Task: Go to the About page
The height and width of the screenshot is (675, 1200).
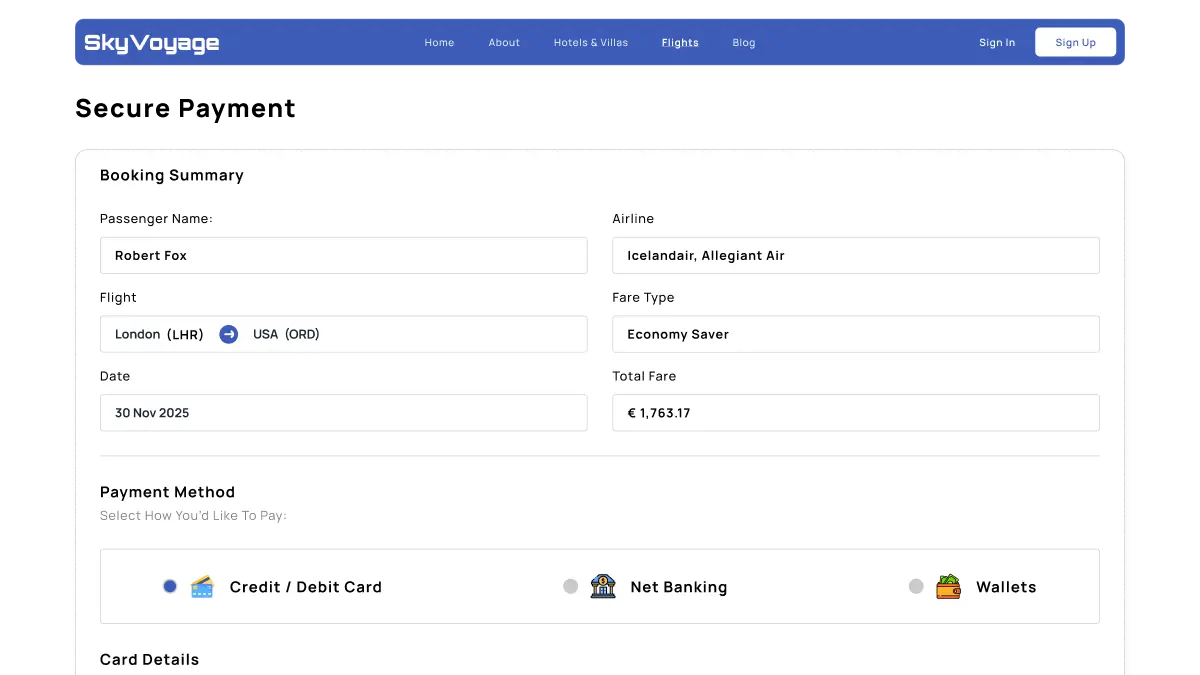Action: [x=504, y=43]
